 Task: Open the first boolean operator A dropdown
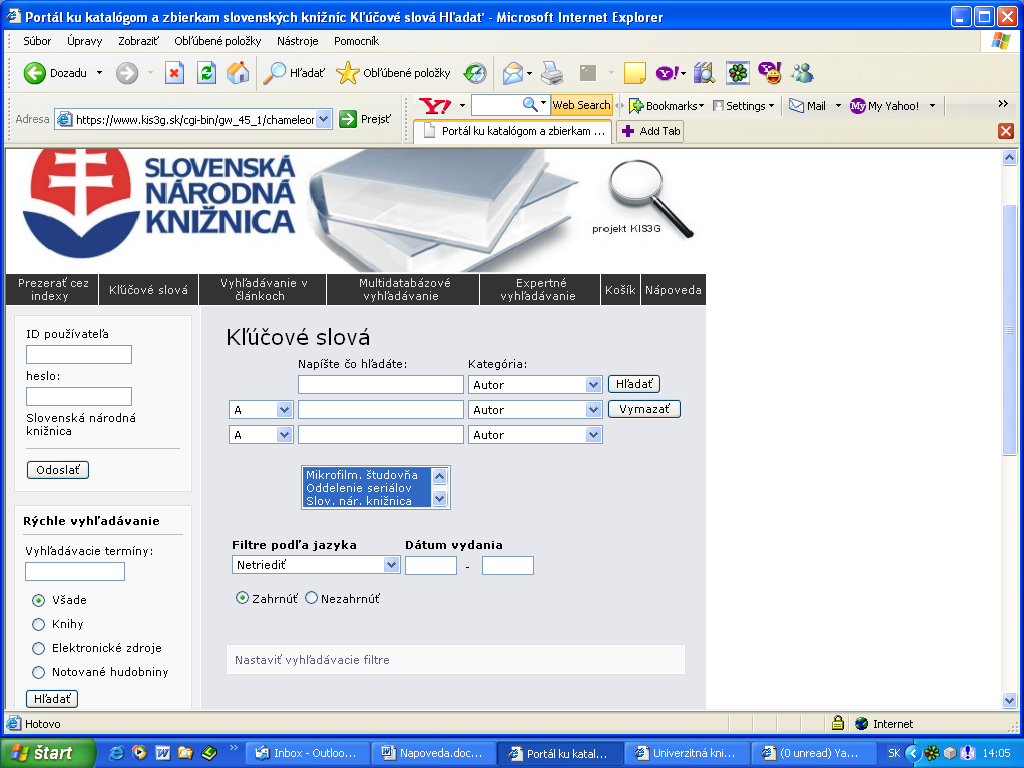pos(261,410)
